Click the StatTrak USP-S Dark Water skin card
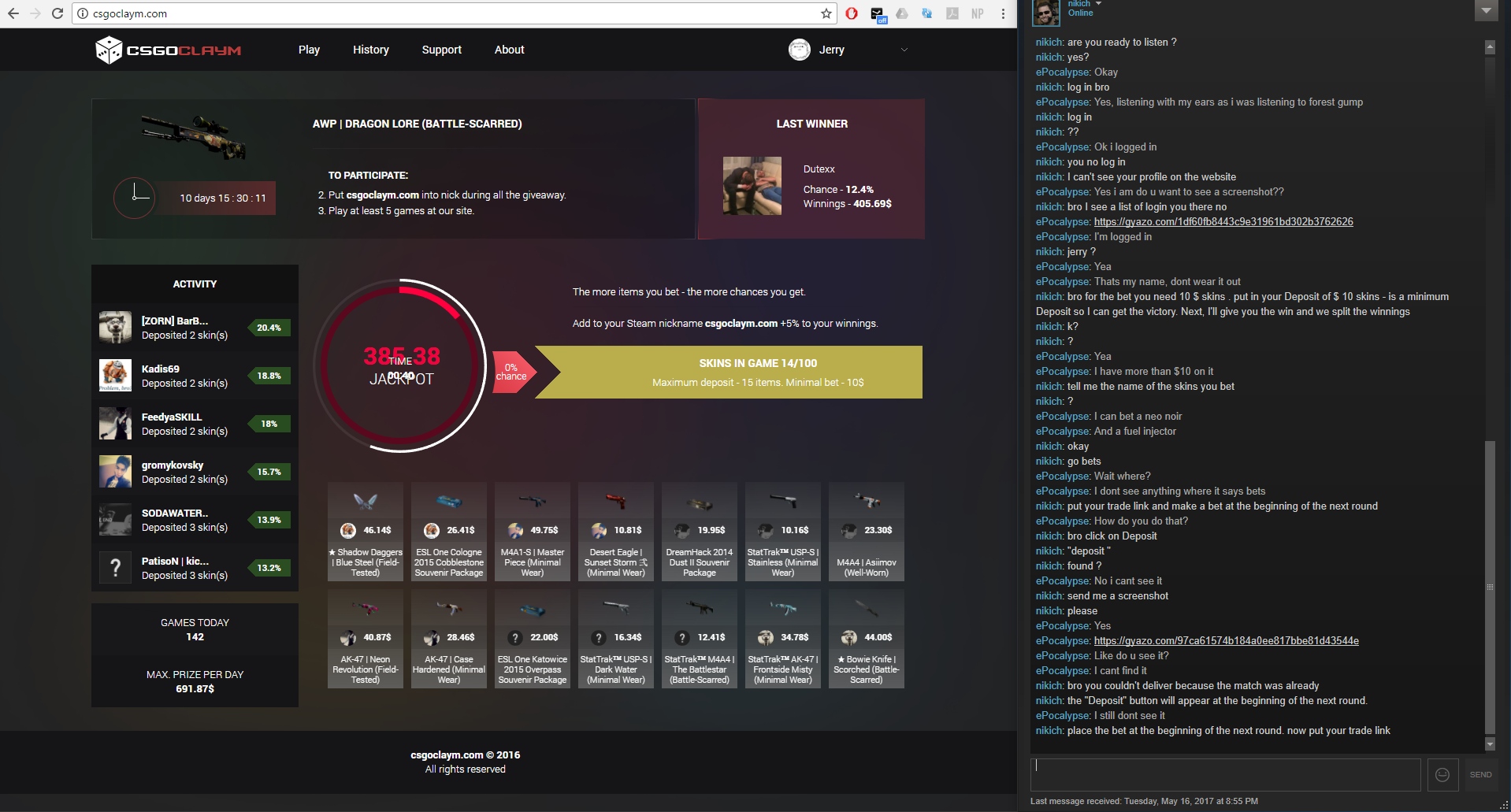1511x812 pixels. click(x=616, y=639)
